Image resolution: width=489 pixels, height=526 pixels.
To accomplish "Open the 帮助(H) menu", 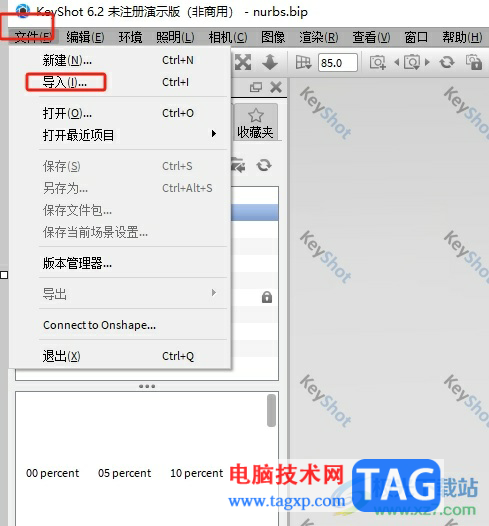I will 462,37.
